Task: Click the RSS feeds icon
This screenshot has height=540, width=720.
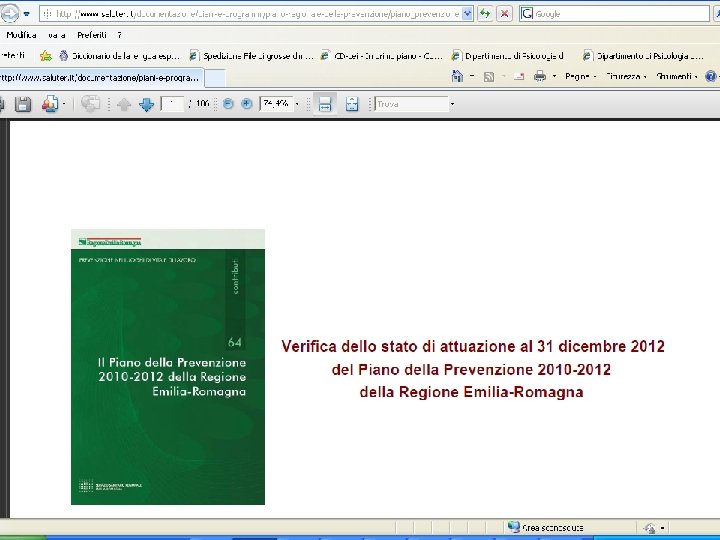Action: [x=489, y=77]
